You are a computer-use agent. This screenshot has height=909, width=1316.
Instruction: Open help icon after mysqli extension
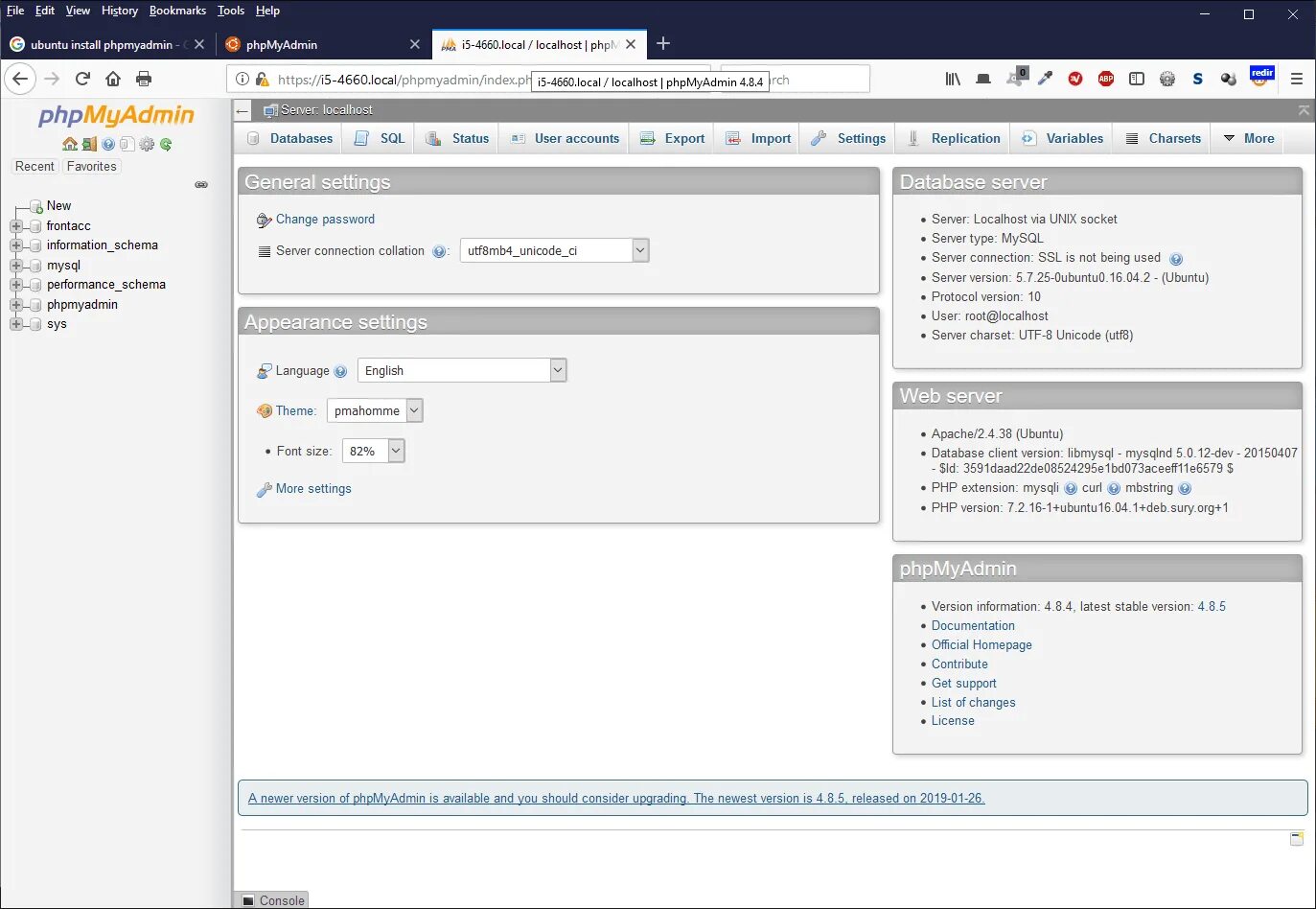1071,488
